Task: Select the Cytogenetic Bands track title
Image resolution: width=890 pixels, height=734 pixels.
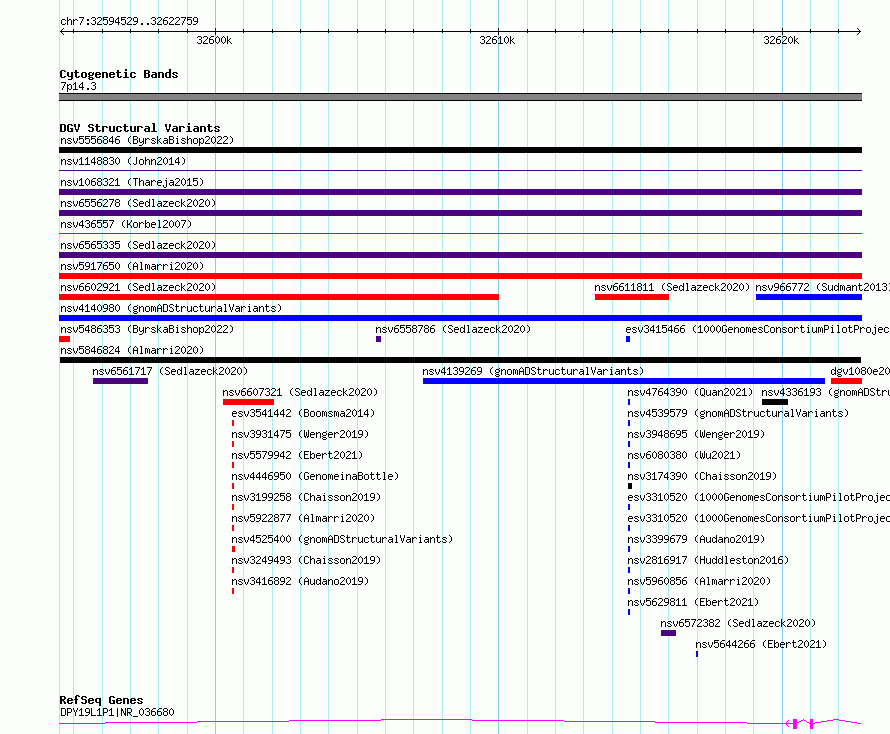Action: [119, 74]
